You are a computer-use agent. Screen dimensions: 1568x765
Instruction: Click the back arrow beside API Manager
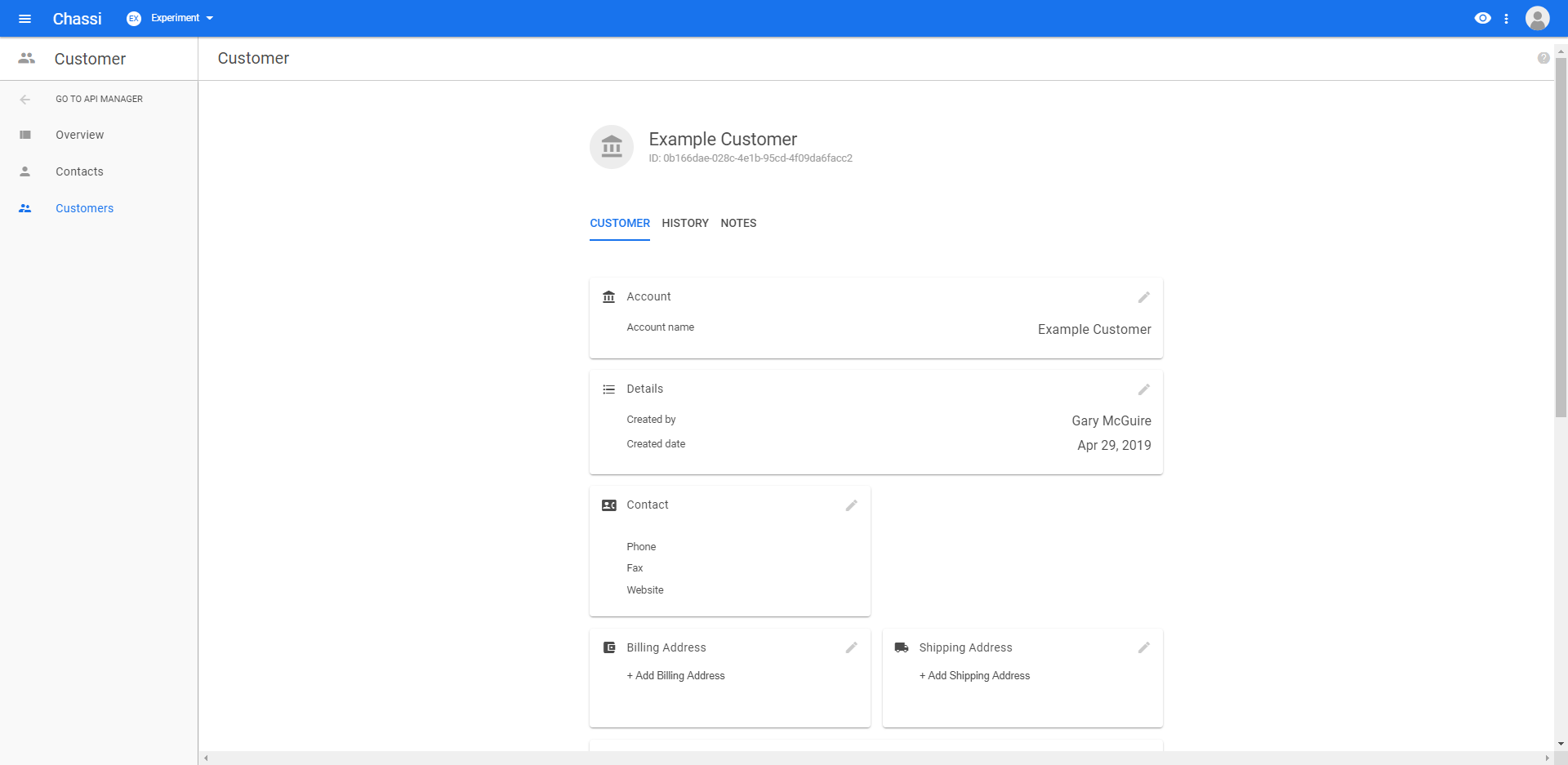(x=24, y=99)
